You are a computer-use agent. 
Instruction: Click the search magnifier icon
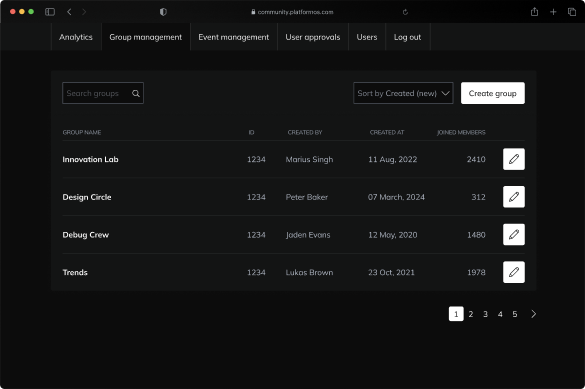(x=136, y=94)
